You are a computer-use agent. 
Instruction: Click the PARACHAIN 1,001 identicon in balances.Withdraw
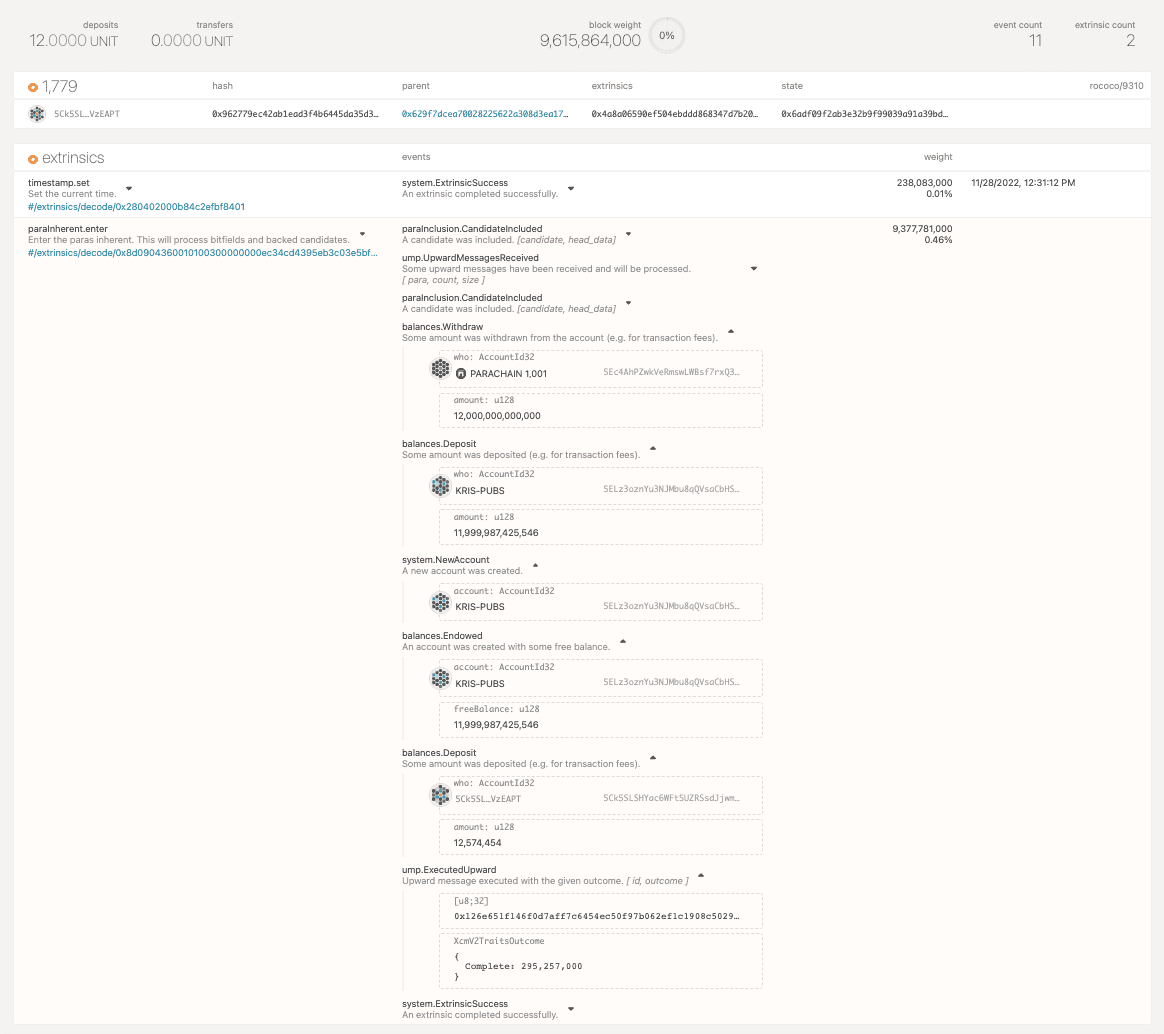(x=440, y=368)
